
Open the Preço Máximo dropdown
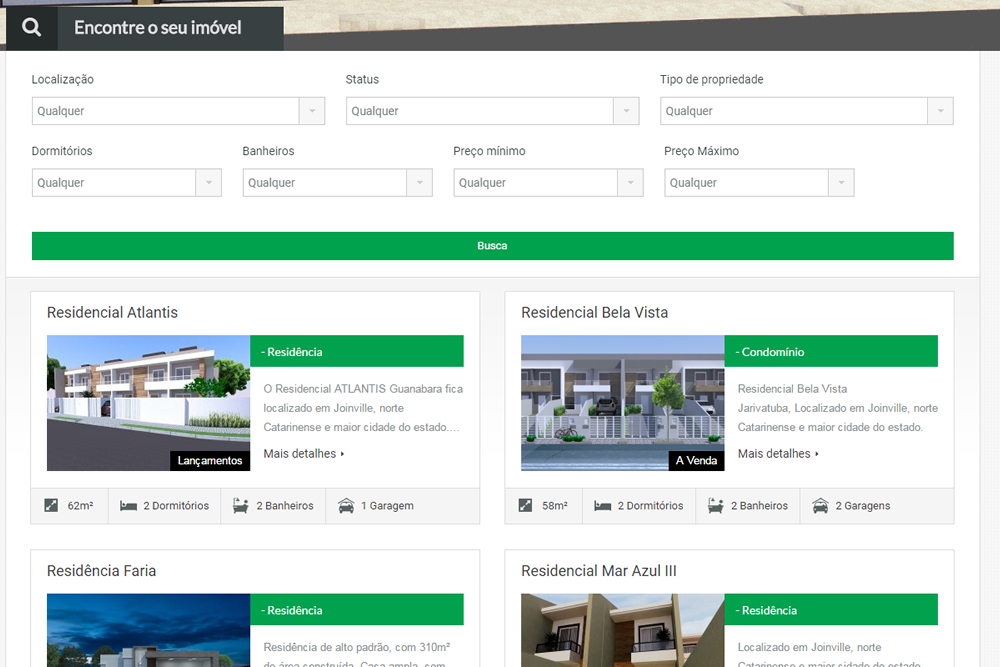tap(759, 182)
